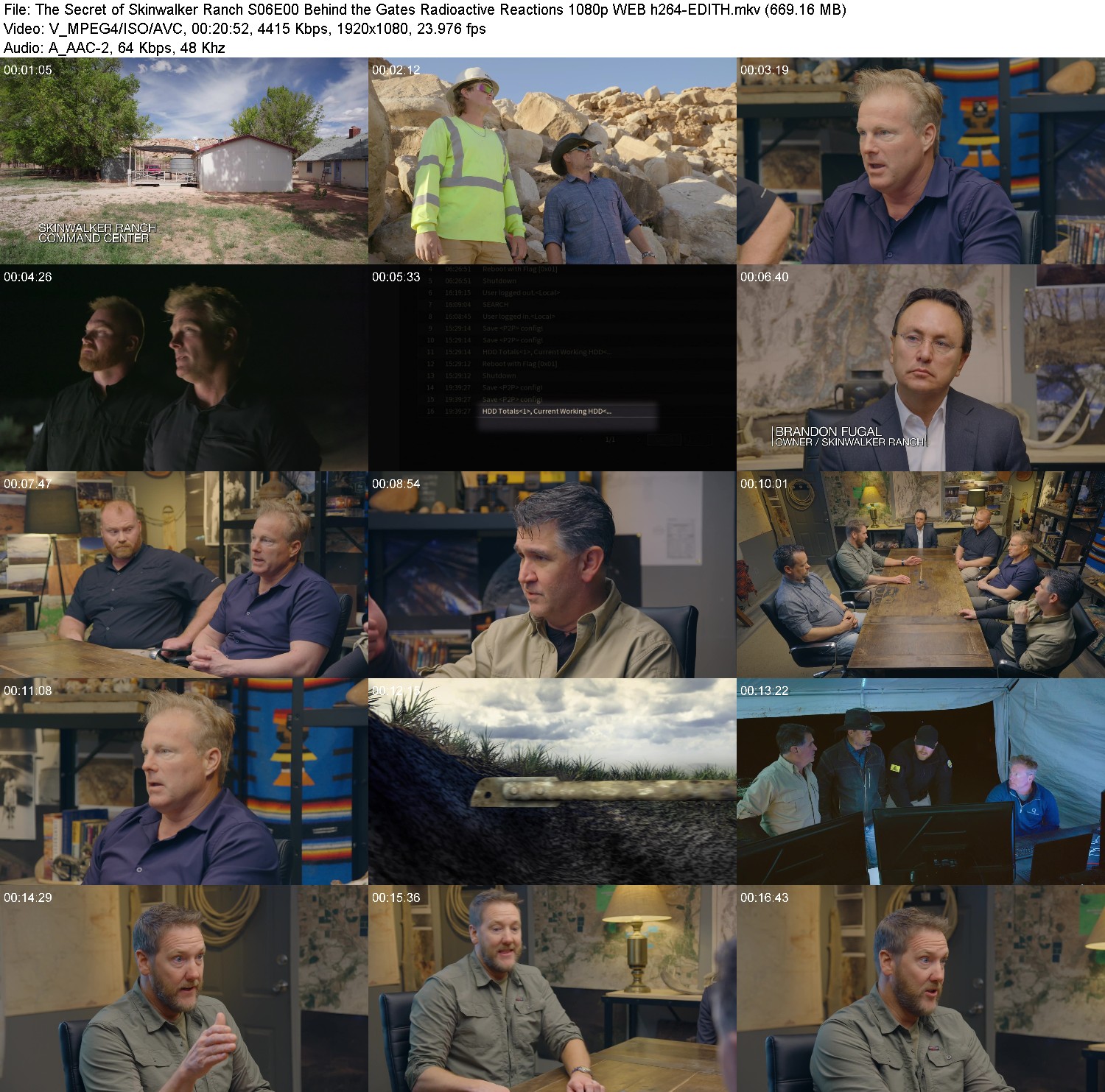Open the thumbnail timestamped 00:05:33
The height and width of the screenshot is (1092, 1105).
[552, 368]
